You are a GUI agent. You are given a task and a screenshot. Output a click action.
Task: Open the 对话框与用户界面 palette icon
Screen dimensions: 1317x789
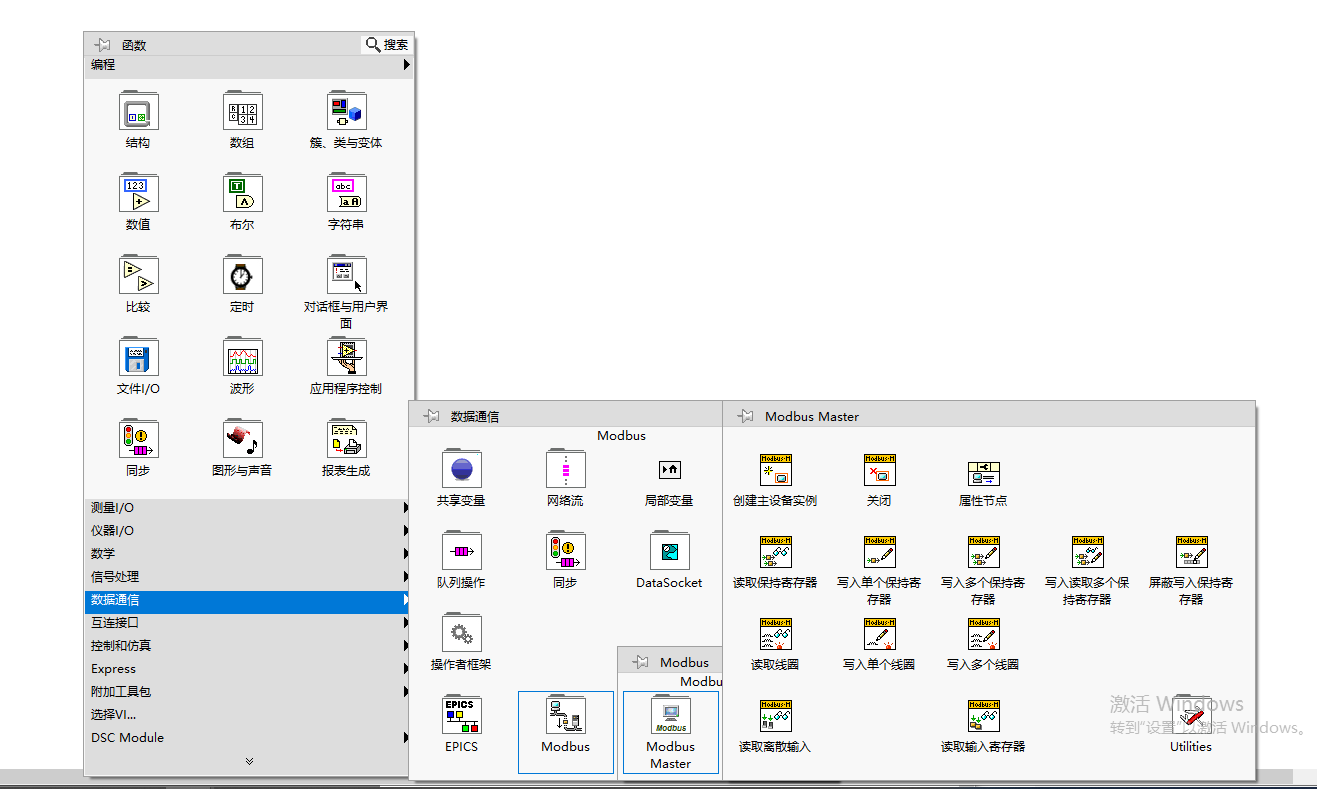pos(346,275)
